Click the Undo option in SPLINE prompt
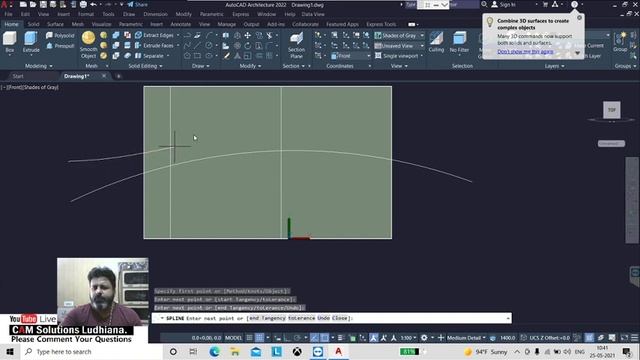Image resolution: width=640 pixels, height=360 pixels. [x=323, y=318]
